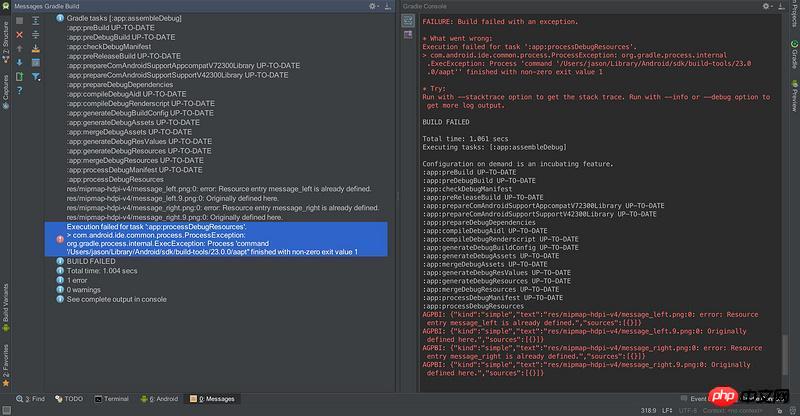Screen dimensions: 800x416
Task: Select 'Gradle tasks [:app:assembleDebug]' message row
Action: coord(124,18)
